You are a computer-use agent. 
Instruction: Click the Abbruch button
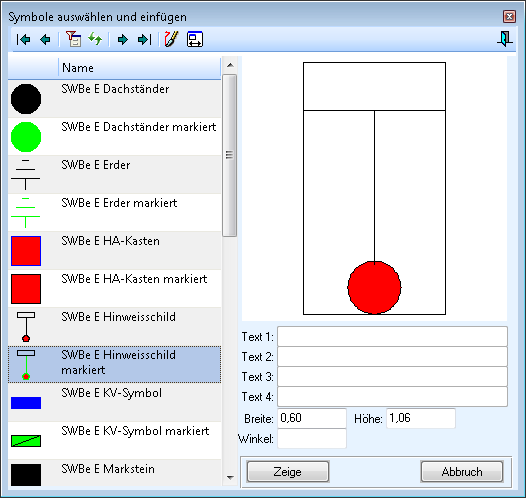(462, 472)
